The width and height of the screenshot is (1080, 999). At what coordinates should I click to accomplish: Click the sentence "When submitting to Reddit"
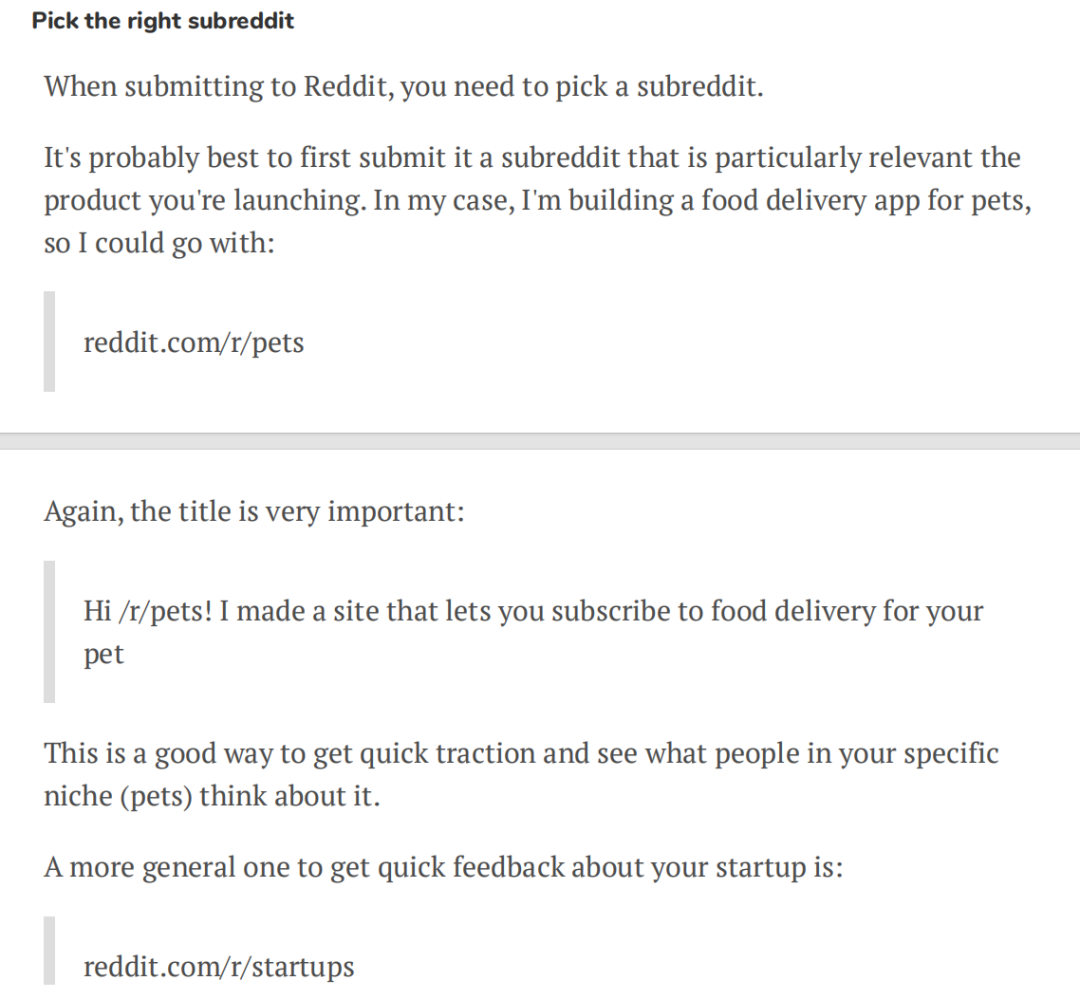(404, 87)
